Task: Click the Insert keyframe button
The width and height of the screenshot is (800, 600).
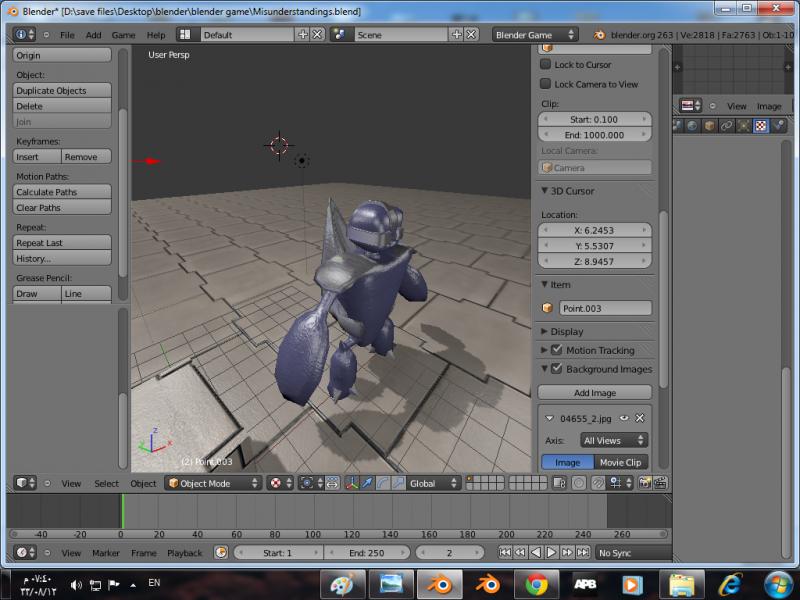Action: point(37,157)
